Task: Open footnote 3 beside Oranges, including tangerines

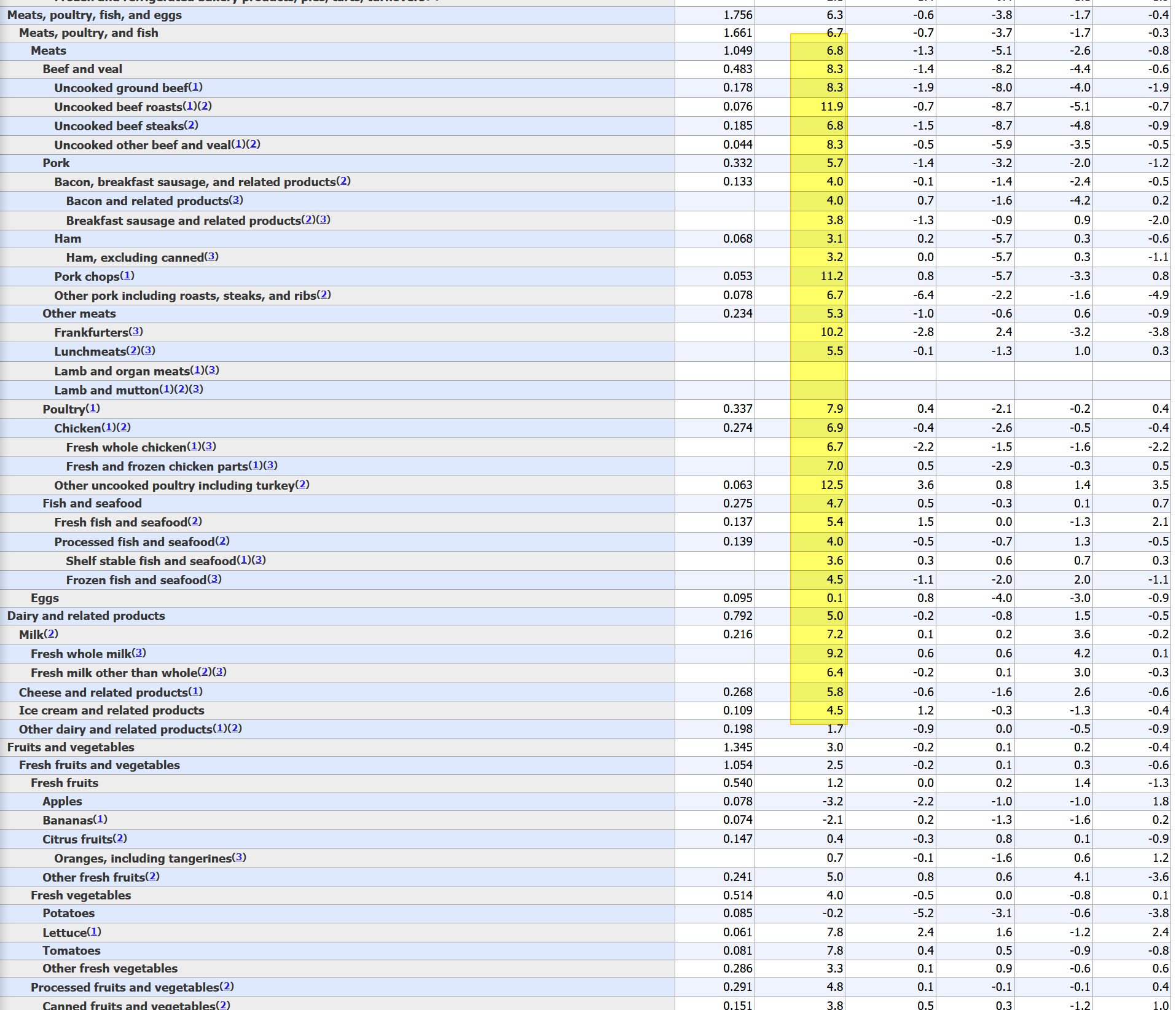Action: coord(239,858)
